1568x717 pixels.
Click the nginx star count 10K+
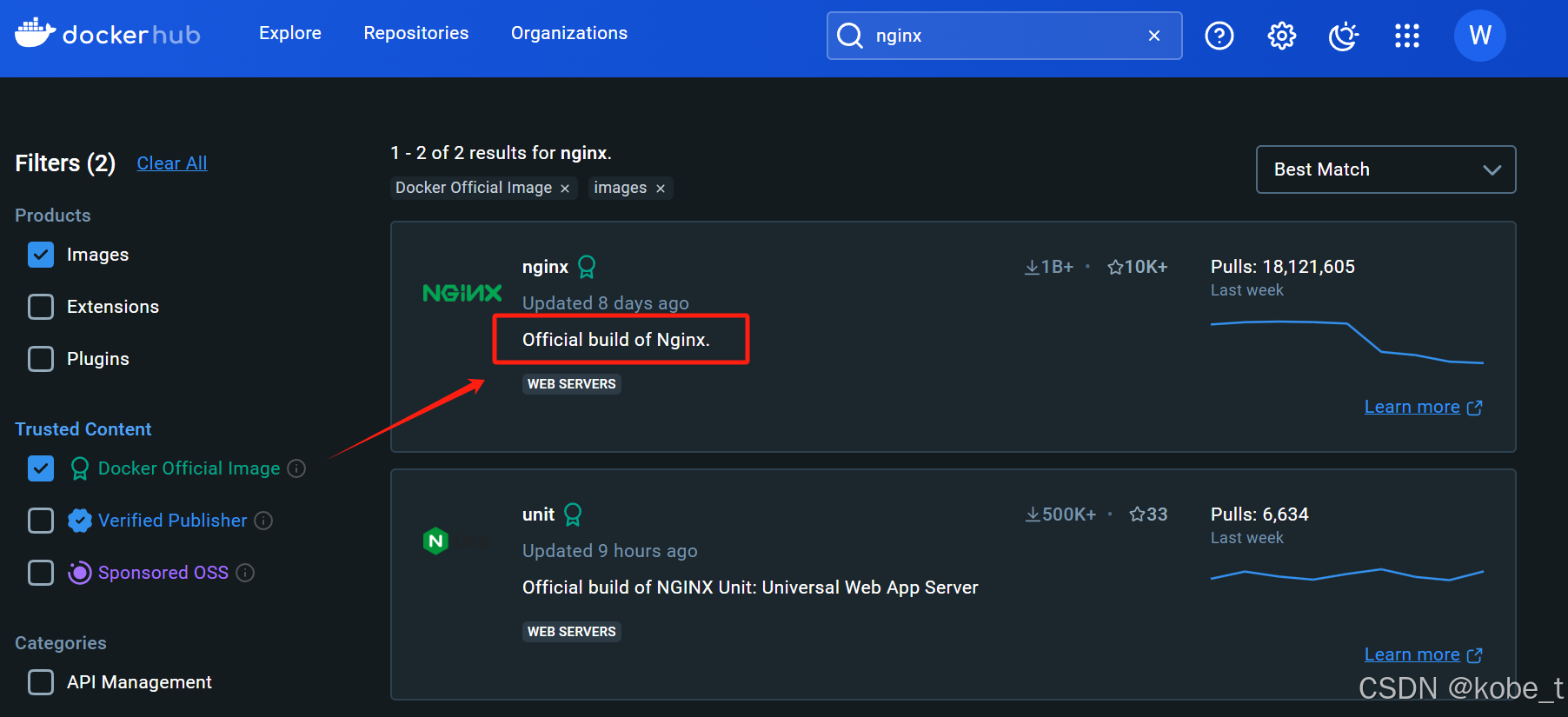[x=1137, y=267]
